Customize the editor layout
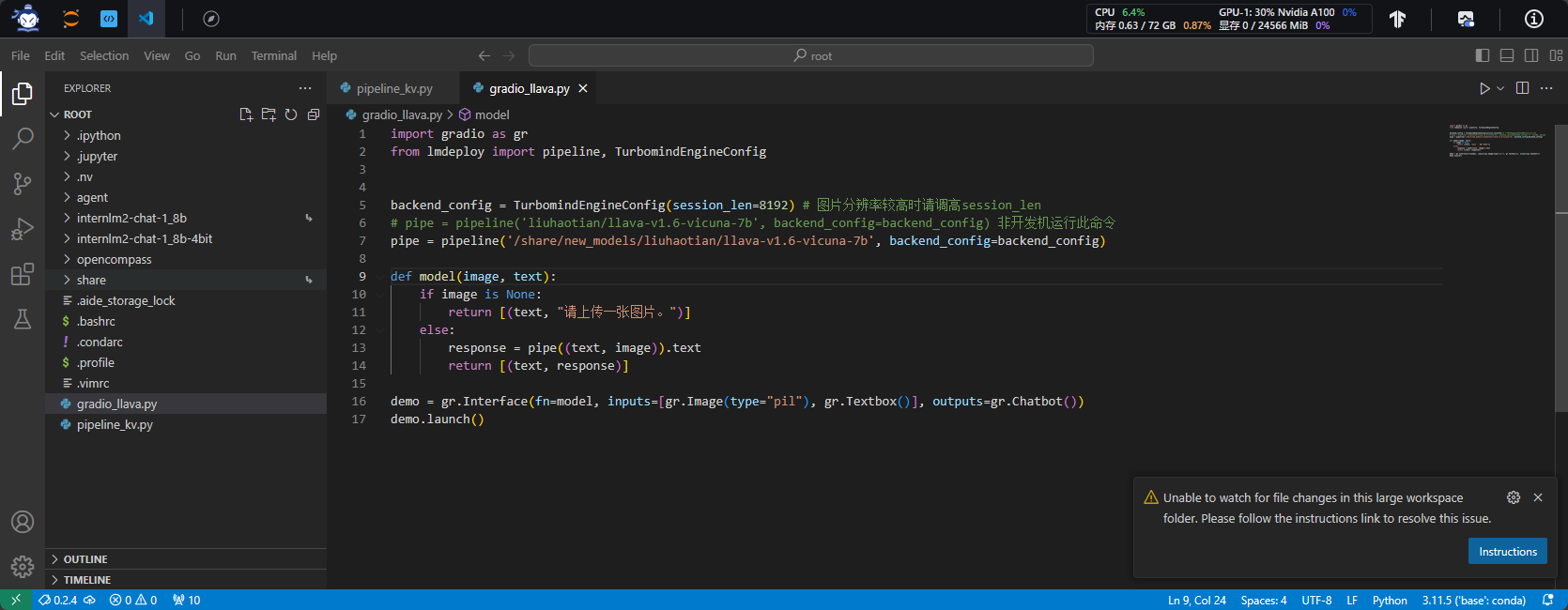 1556,55
